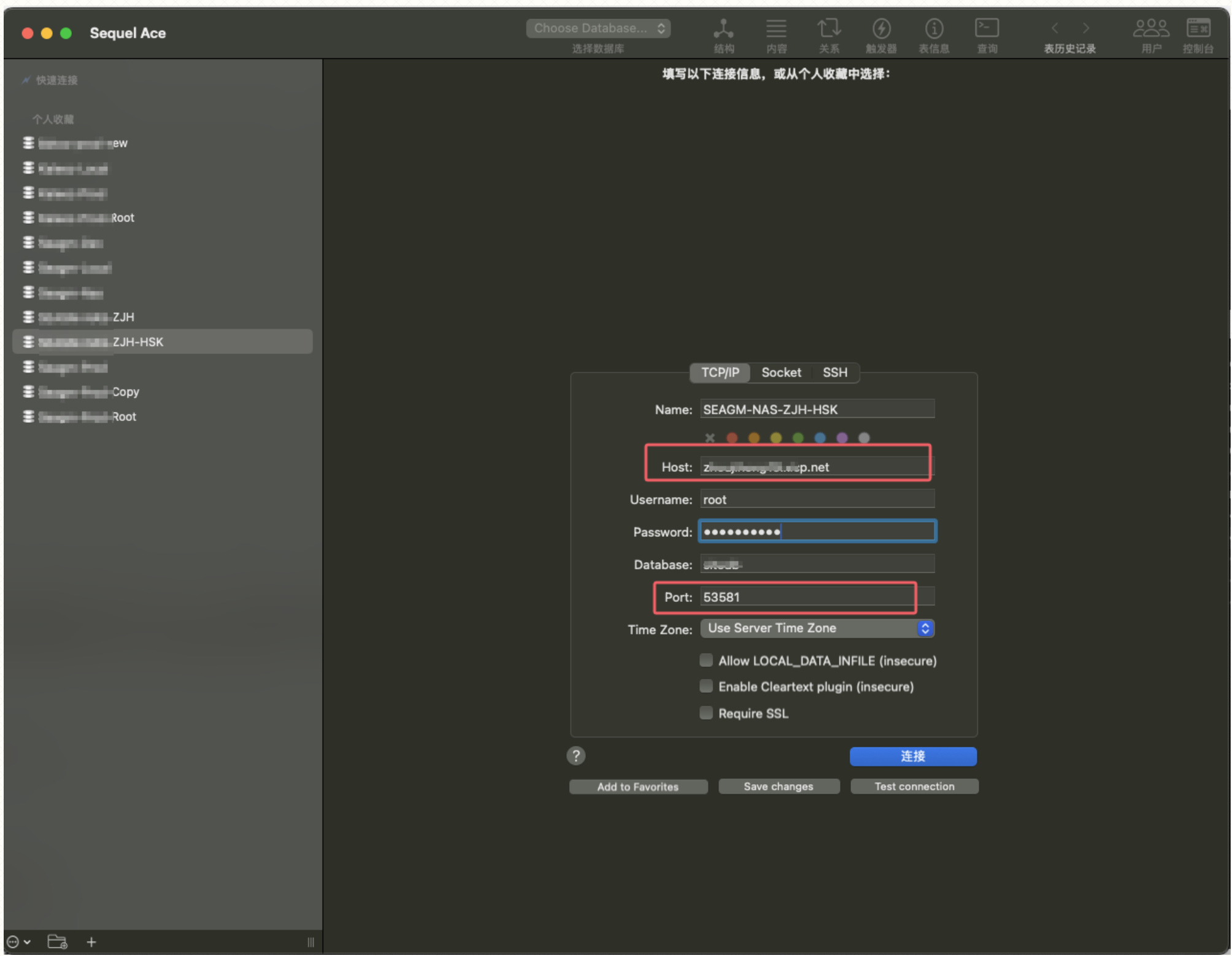
Task: Choose the purple connection color
Action: point(842,438)
